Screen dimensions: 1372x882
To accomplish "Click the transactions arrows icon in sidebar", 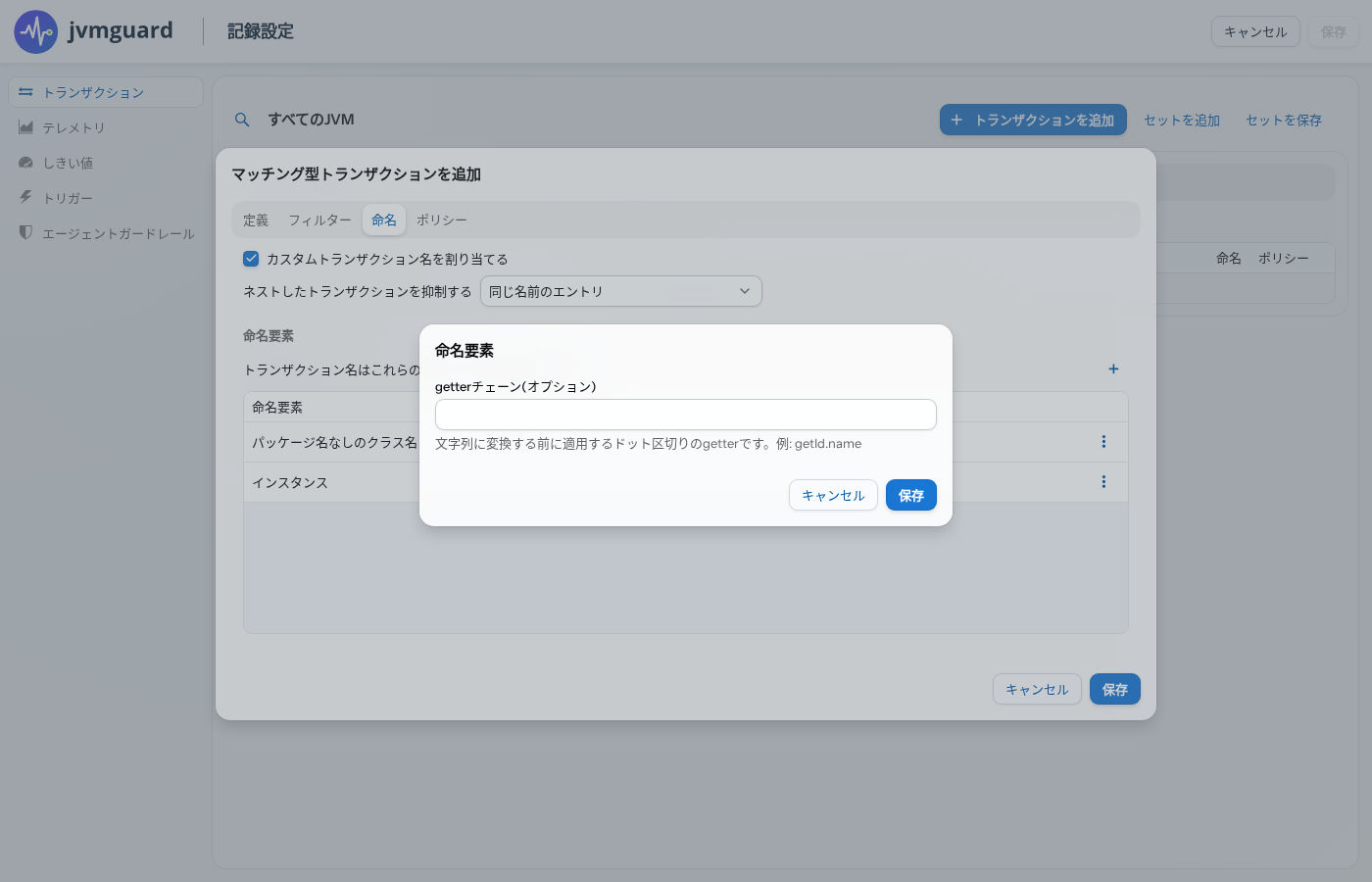I will click(x=25, y=92).
